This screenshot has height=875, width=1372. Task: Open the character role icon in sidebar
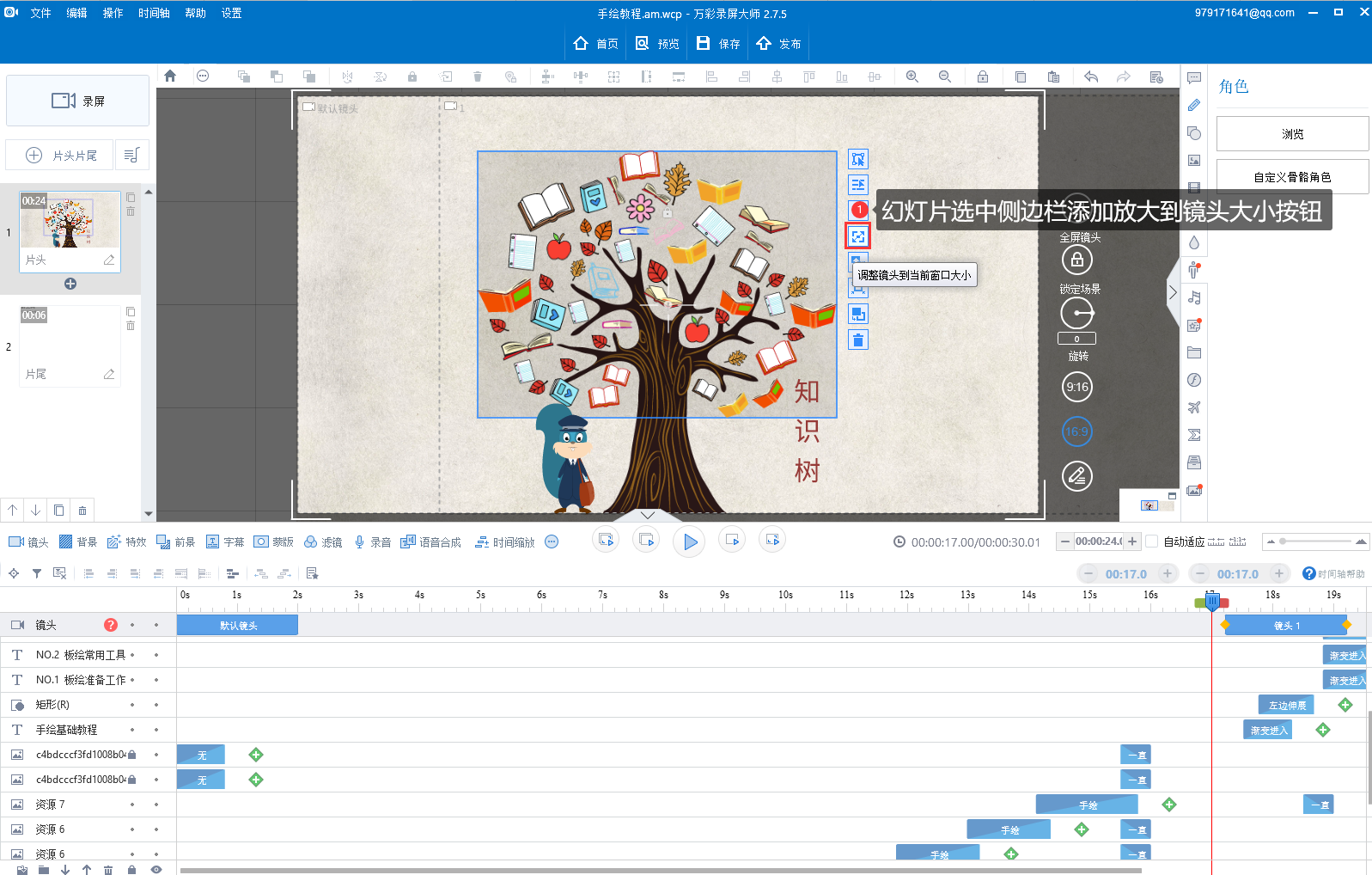(x=1194, y=270)
